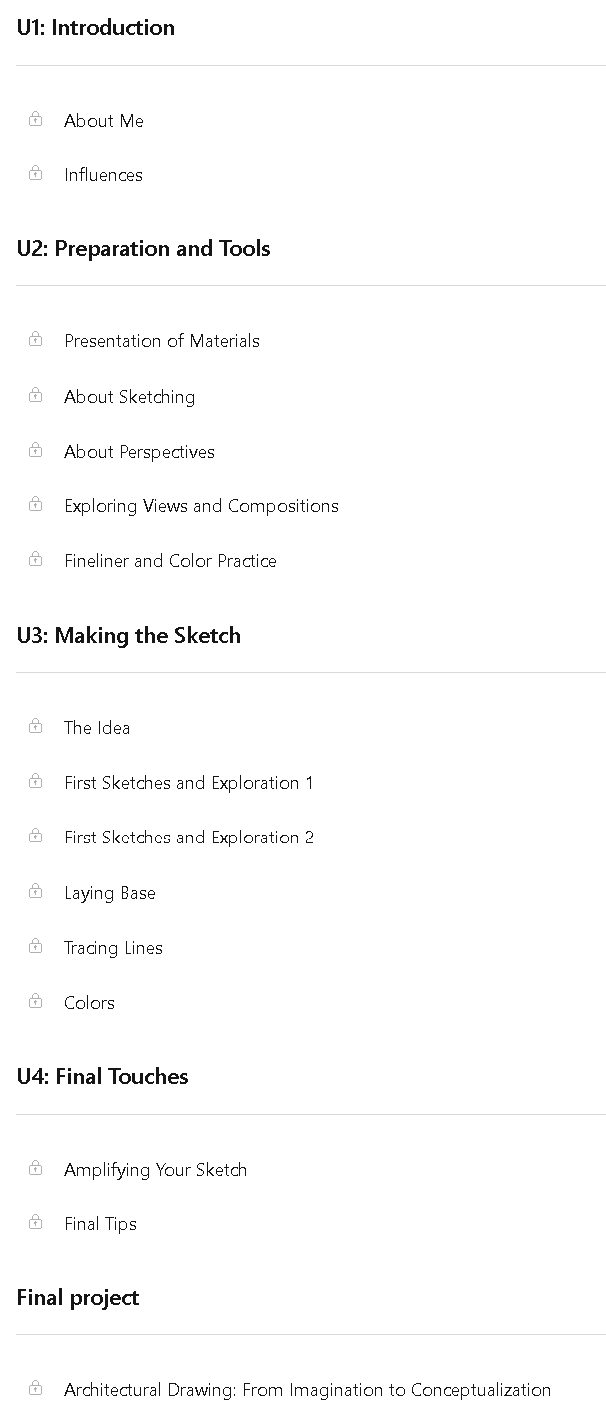Image resolution: width=606 pixels, height=1424 pixels.
Task: Open First Sketches and Exploration 2
Action: [x=189, y=838]
